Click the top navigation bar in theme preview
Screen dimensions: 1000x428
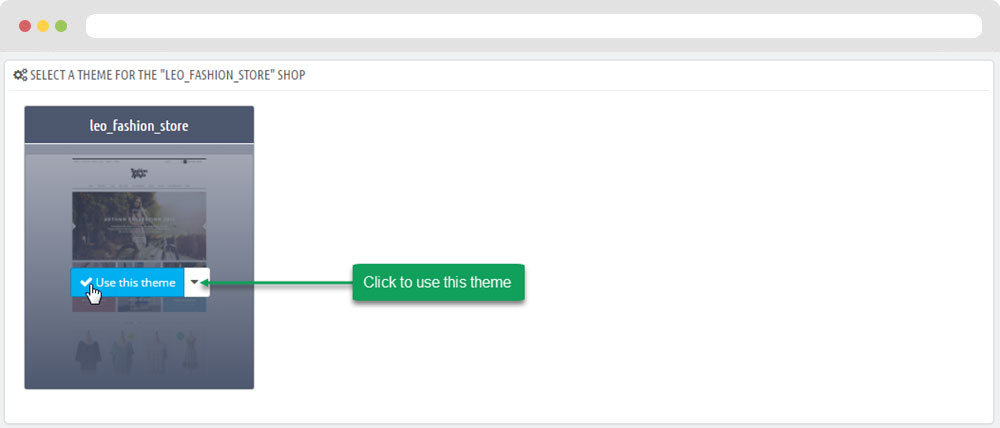tap(139, 160)
